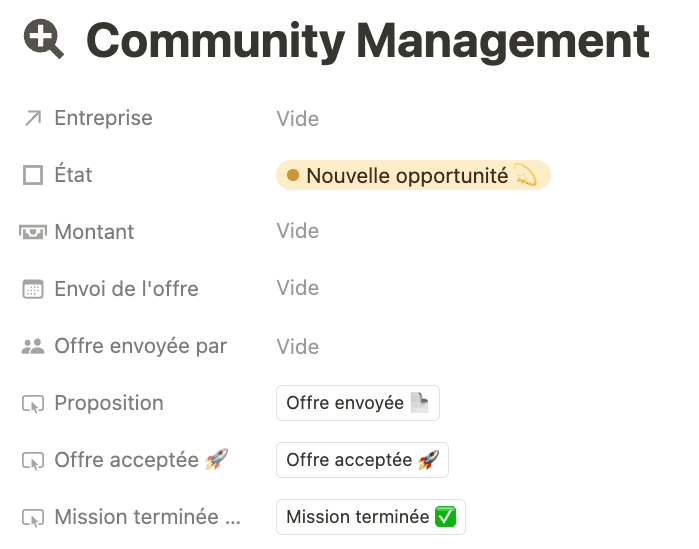The image size is (699, 549).
Task: Click the calendar icon beside Envoi de l'offre
Action: point(33,289)
